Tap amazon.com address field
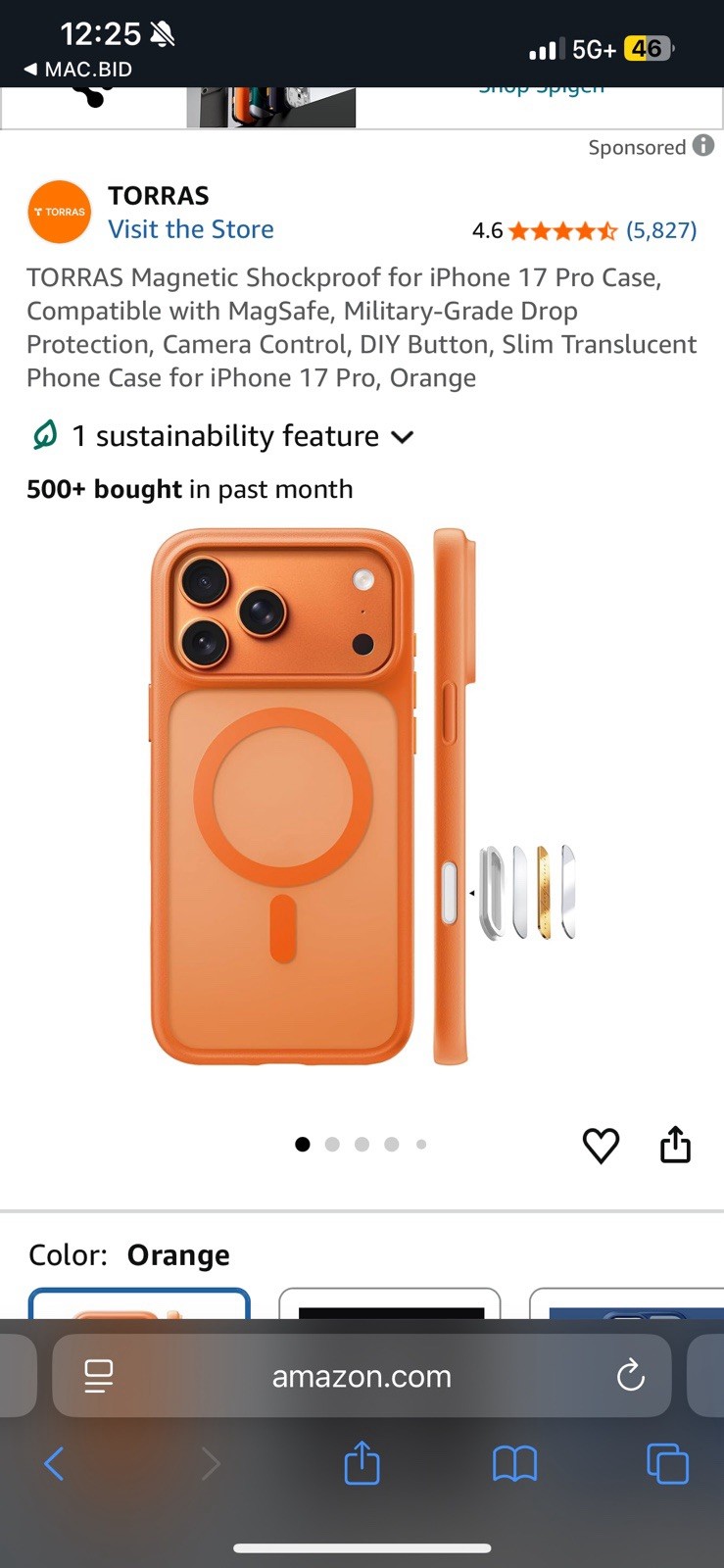Screen dimensions: 724x1568 coord(362,1376)
